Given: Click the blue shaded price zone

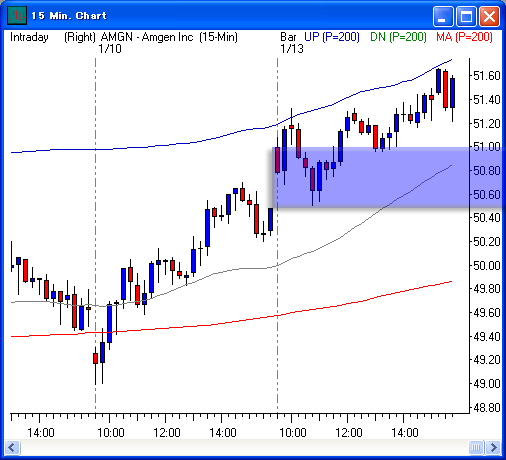Looking at the screenshot, I should [x=387, y=177].
